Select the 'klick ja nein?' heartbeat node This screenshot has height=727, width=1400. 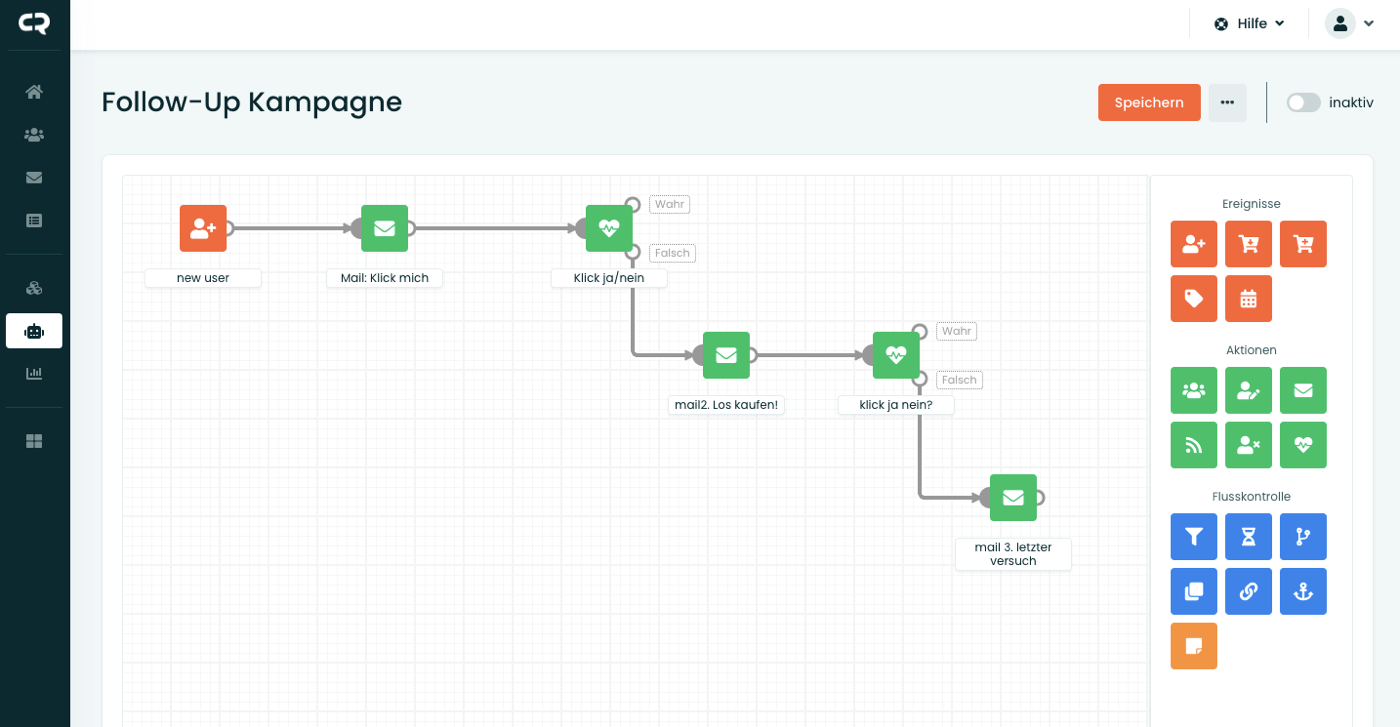tap(896, 355)
